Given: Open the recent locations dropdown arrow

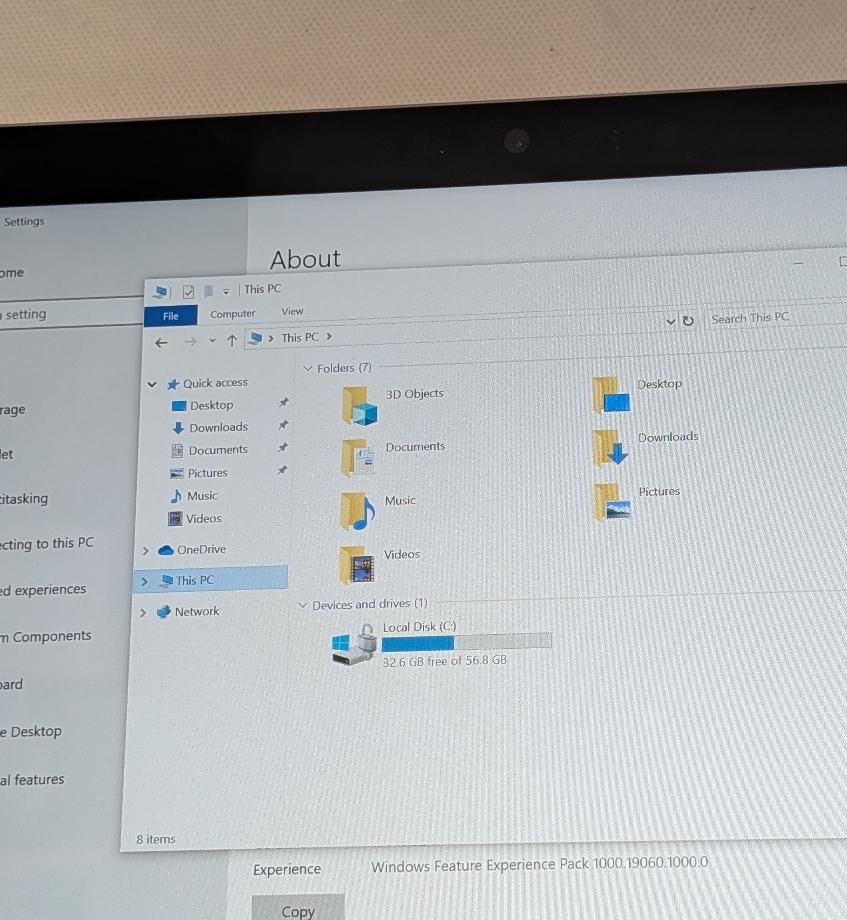Looking at the screenshot, I should tap(212, 341).
